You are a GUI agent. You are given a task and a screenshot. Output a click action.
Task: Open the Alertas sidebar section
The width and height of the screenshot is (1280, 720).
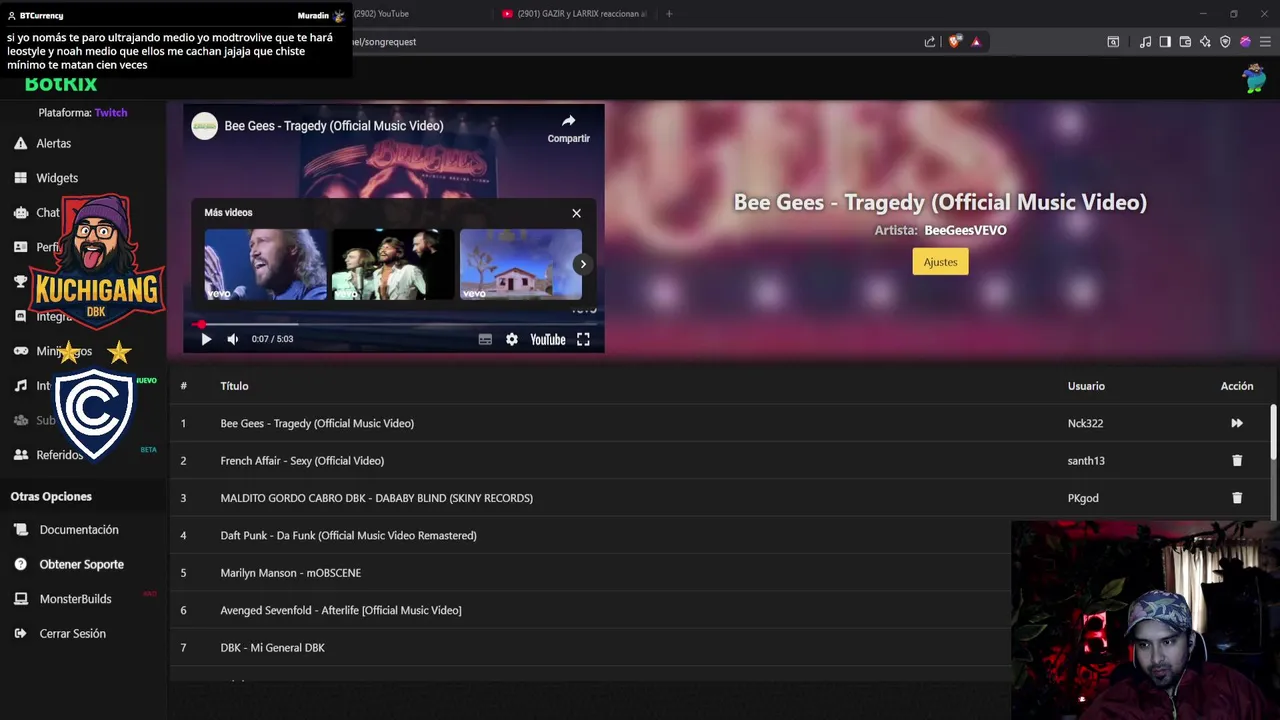point(53,143)
